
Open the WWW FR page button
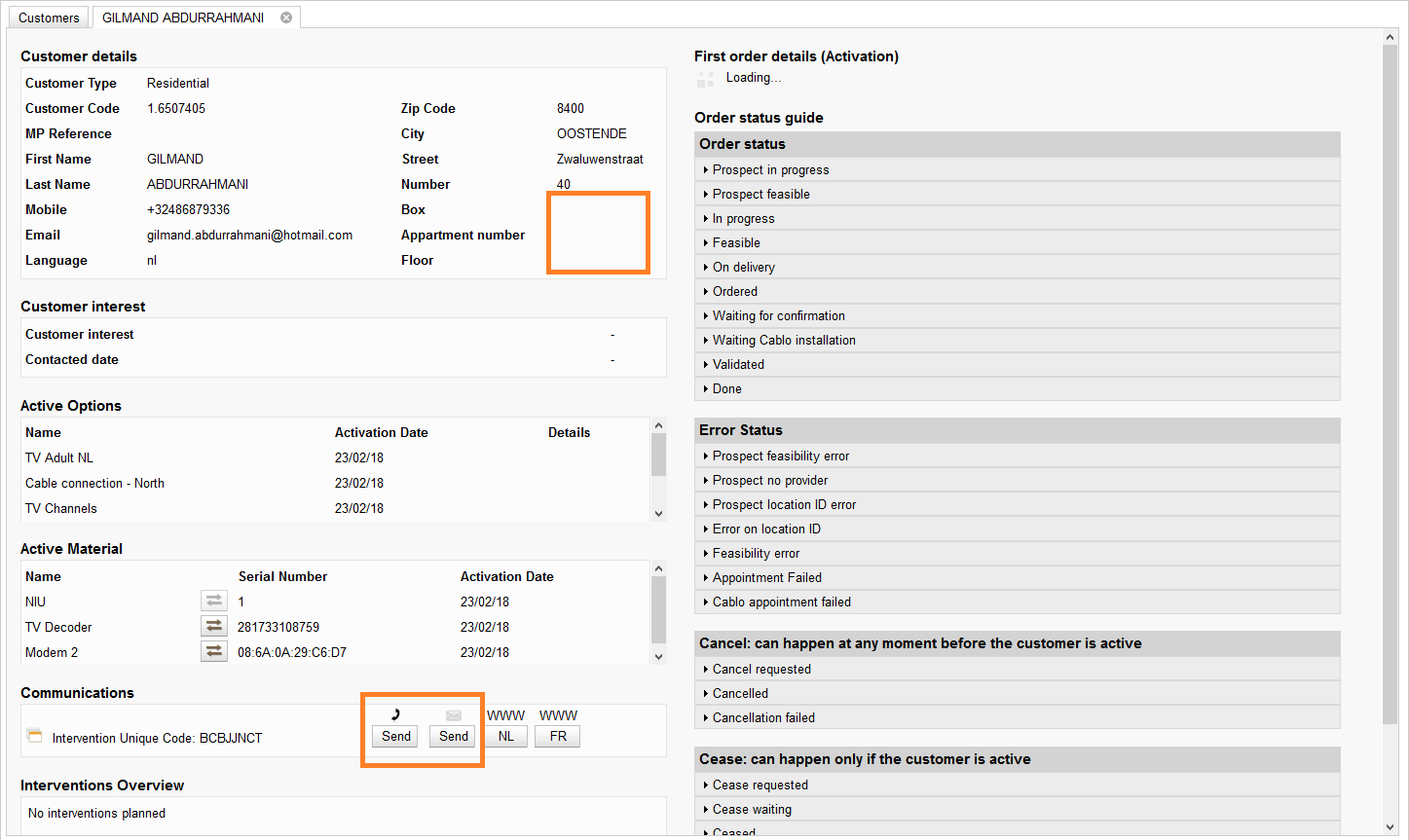[x=558, y=736]
